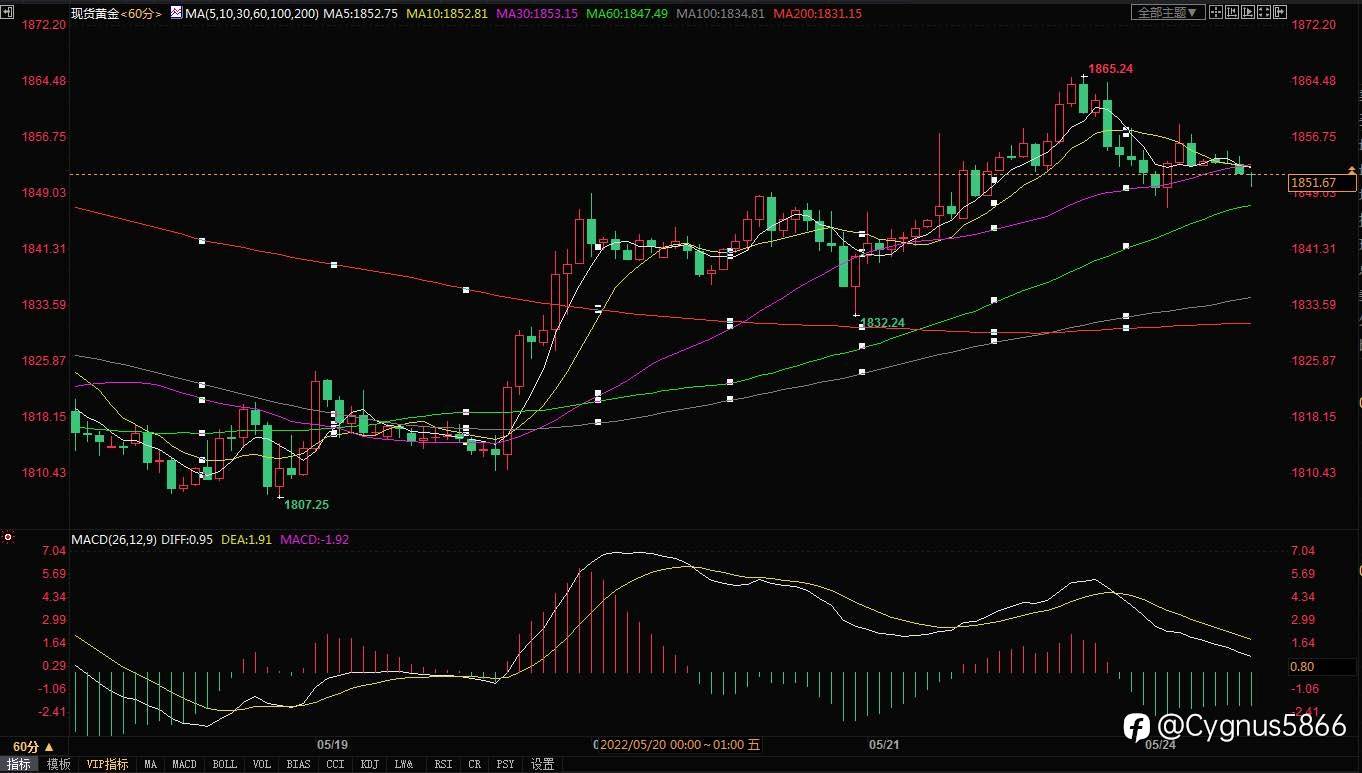Select the CCI indicator tab
Viewport: 1362px width, 773px height.
tap(335, 764)
